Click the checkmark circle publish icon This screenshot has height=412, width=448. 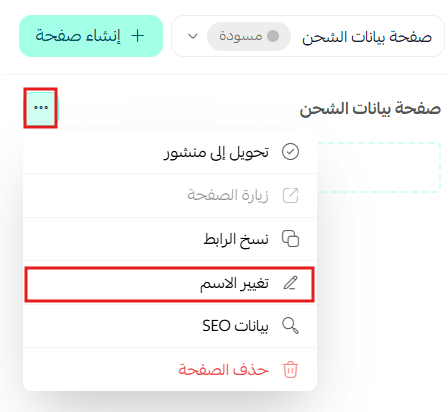pyautogui.click(x=290, y=152)
